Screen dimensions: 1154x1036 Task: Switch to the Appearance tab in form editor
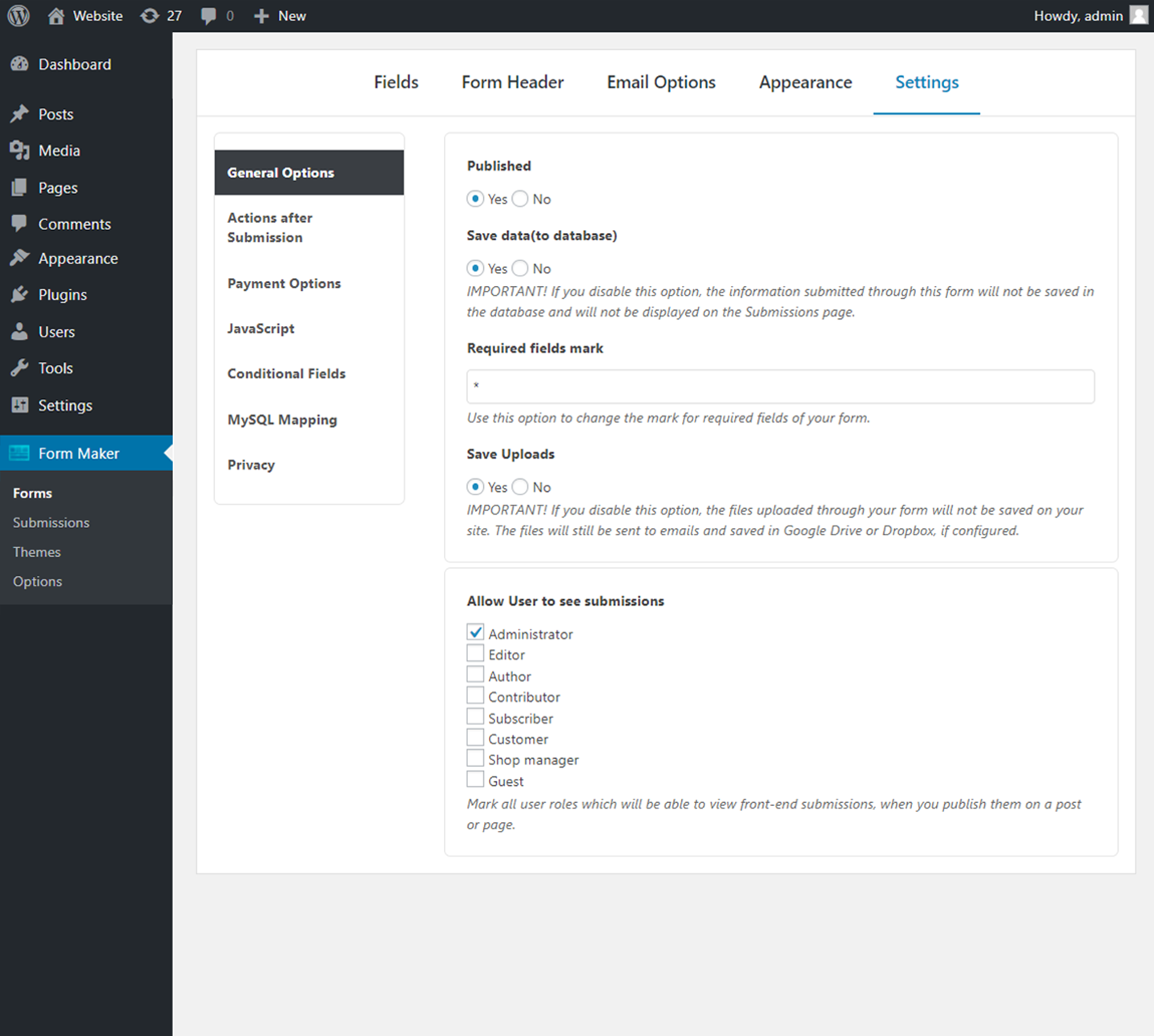coord(805,83)
